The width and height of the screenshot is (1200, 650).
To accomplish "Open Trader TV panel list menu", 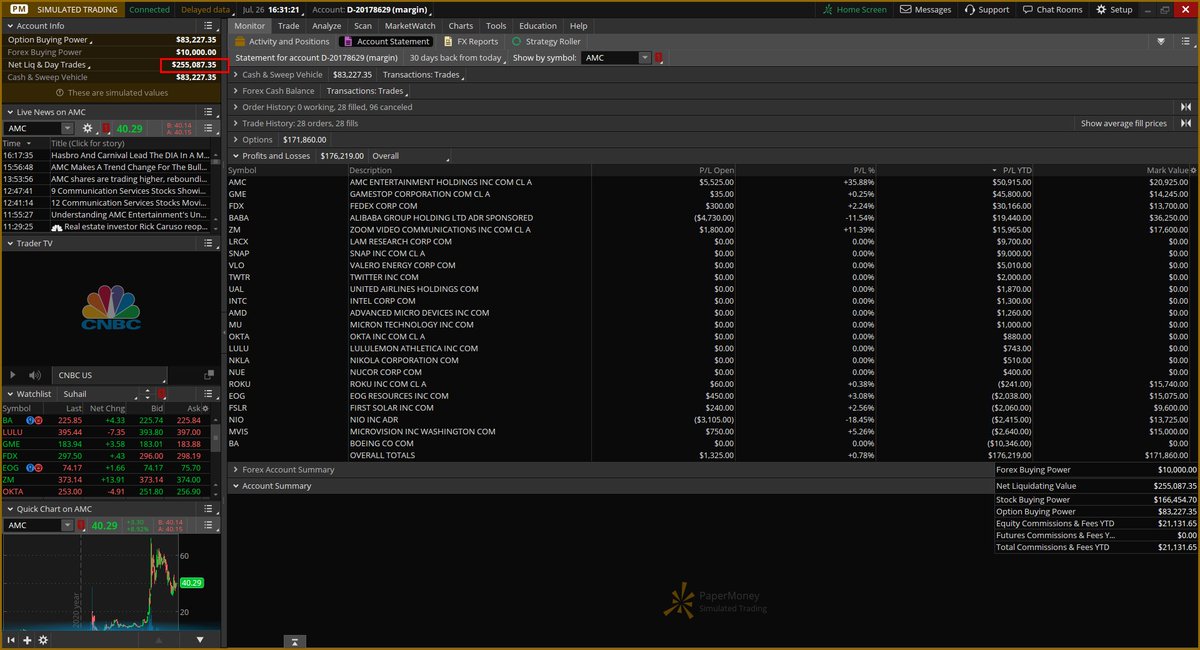I will point(209,243).
